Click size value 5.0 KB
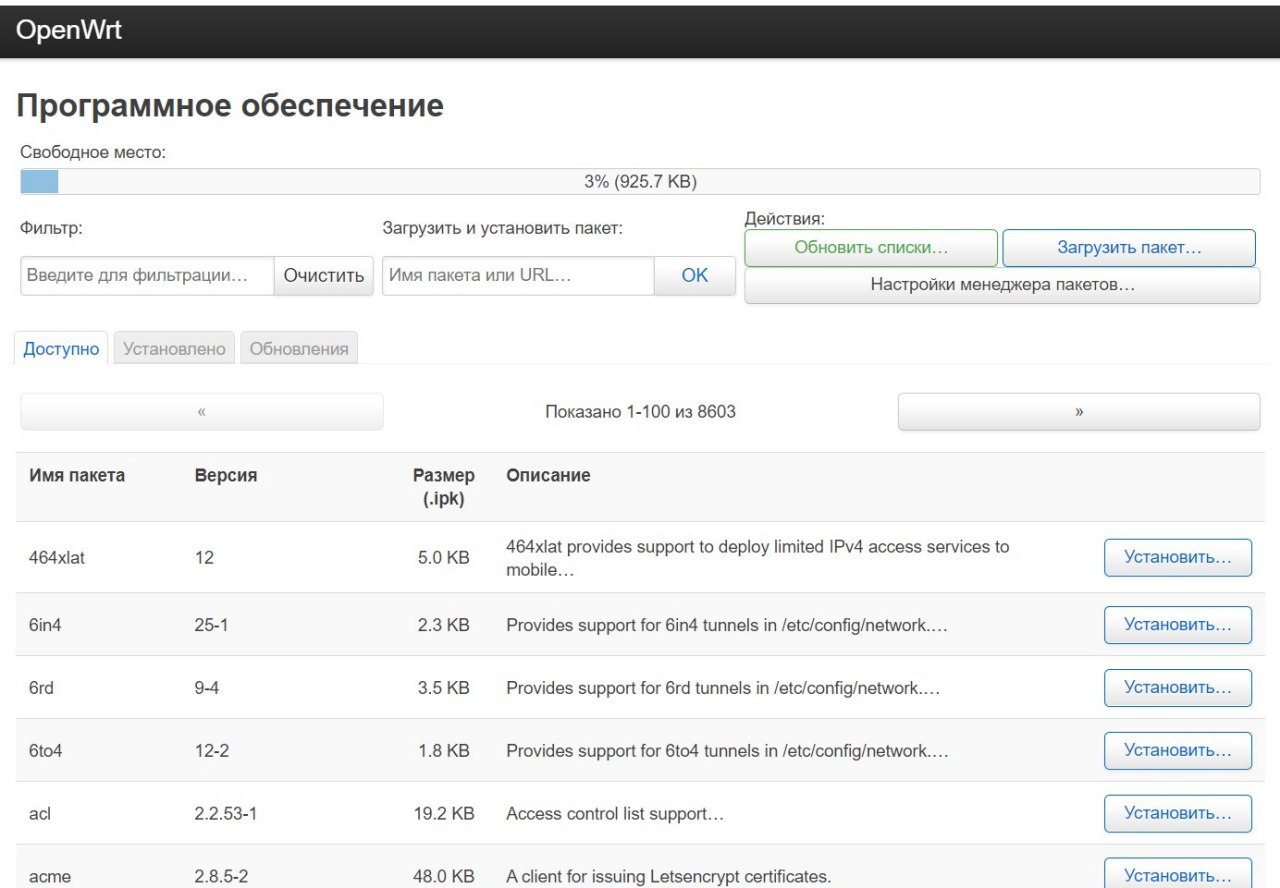The image size is (1280, 888). click(443, 558)
